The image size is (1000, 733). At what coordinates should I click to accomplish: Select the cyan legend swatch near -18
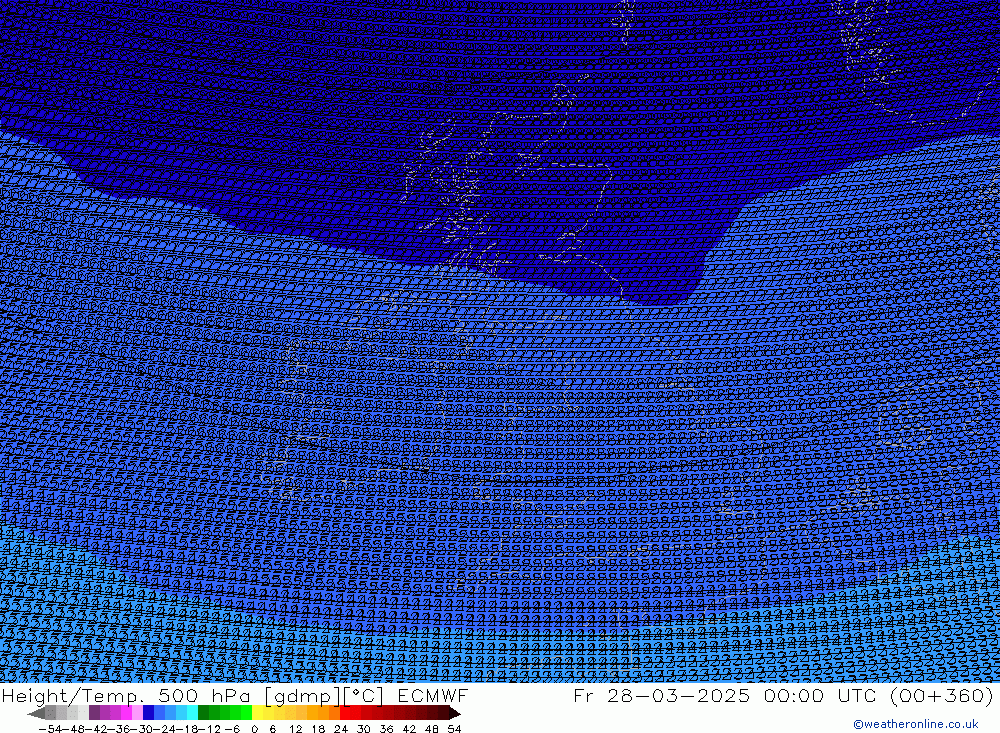pyautogui.click(x=192, y=713)
